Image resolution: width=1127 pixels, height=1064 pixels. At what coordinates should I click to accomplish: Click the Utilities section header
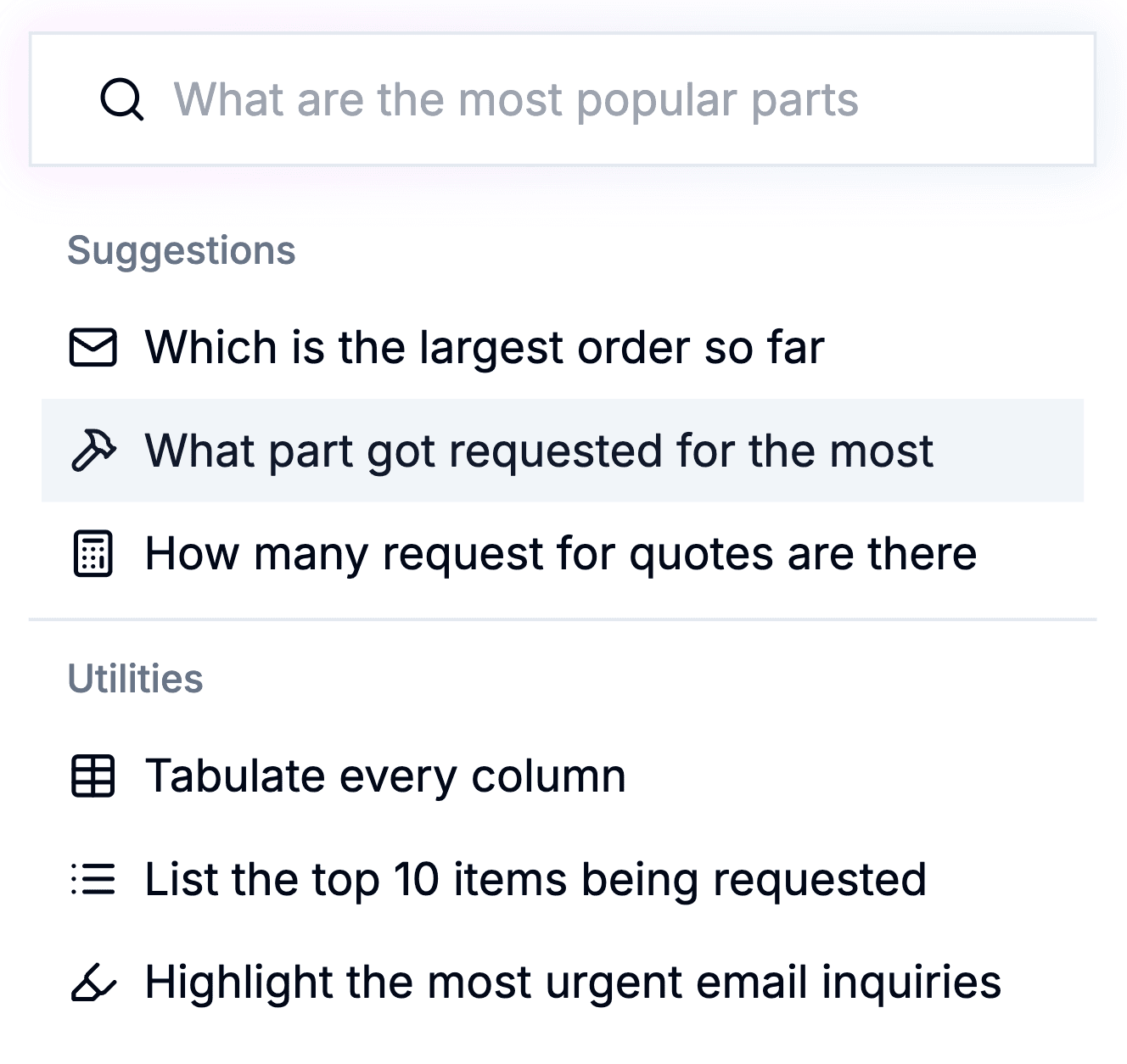(x=135, y=678)
